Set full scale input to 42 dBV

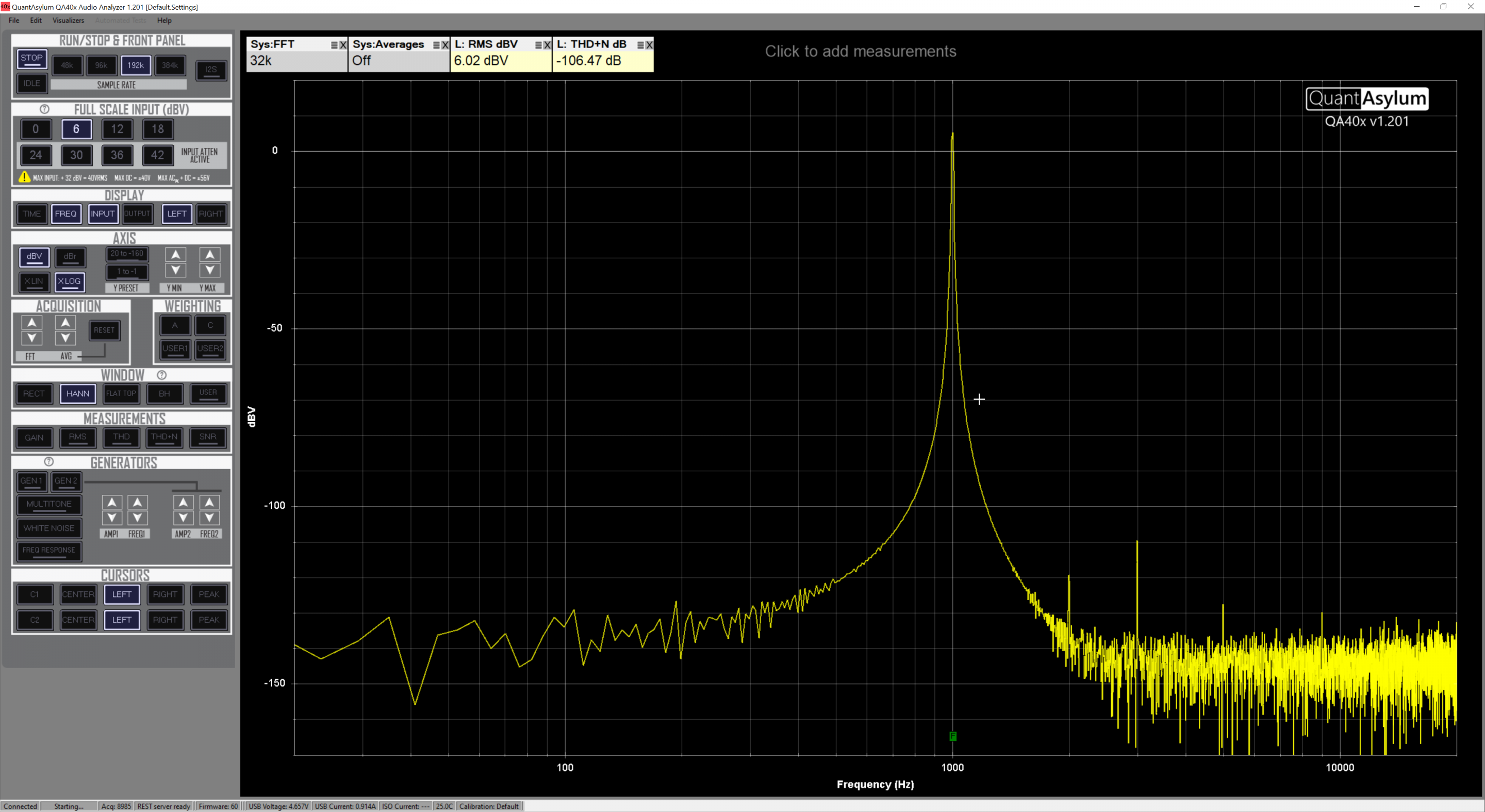(157, 155)
